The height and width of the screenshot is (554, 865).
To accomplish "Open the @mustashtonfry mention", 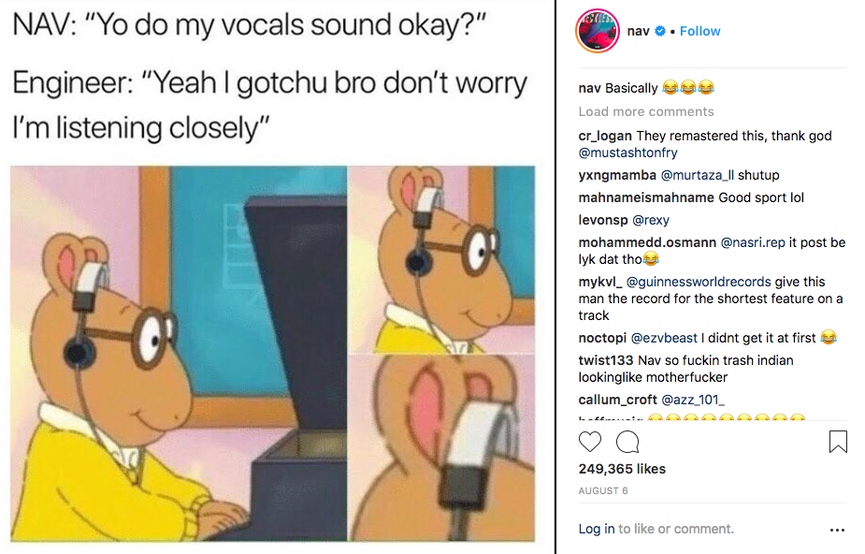I will coord(628,153).
